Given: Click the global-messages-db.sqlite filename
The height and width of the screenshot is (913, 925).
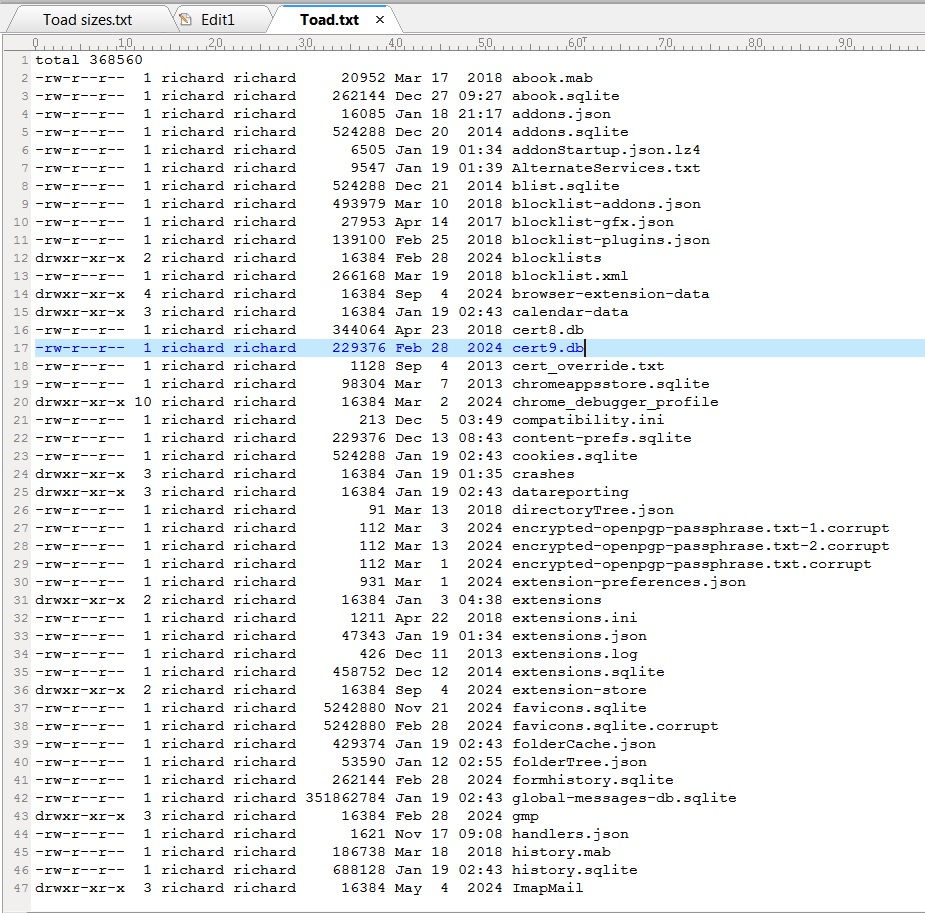Looking at the screenshot, I should point(623,798).
